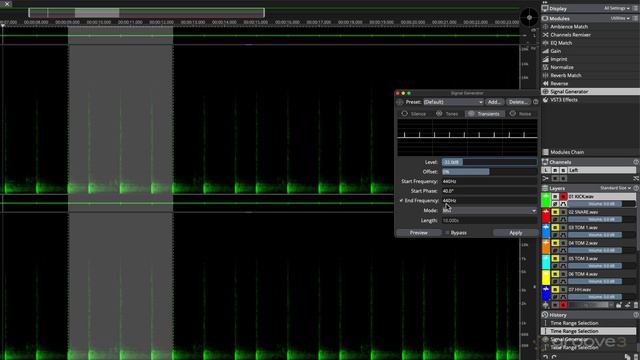Click the Layers panel header icon

point(545,188)
